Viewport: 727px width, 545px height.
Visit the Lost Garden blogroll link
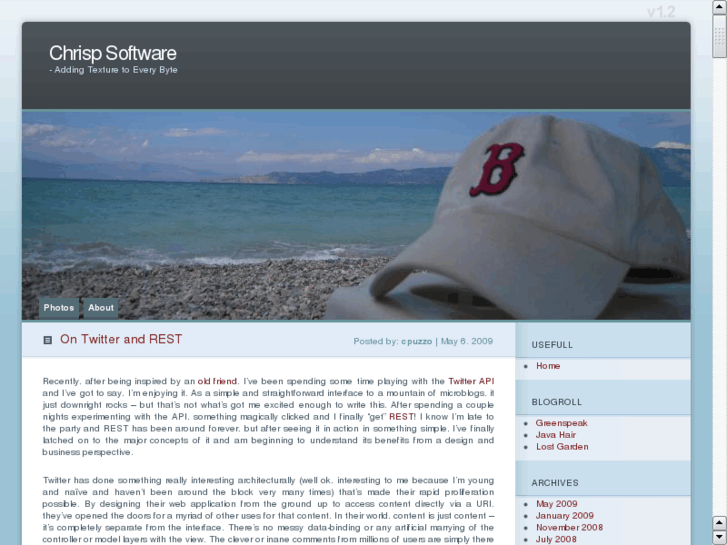coord(562,447)
